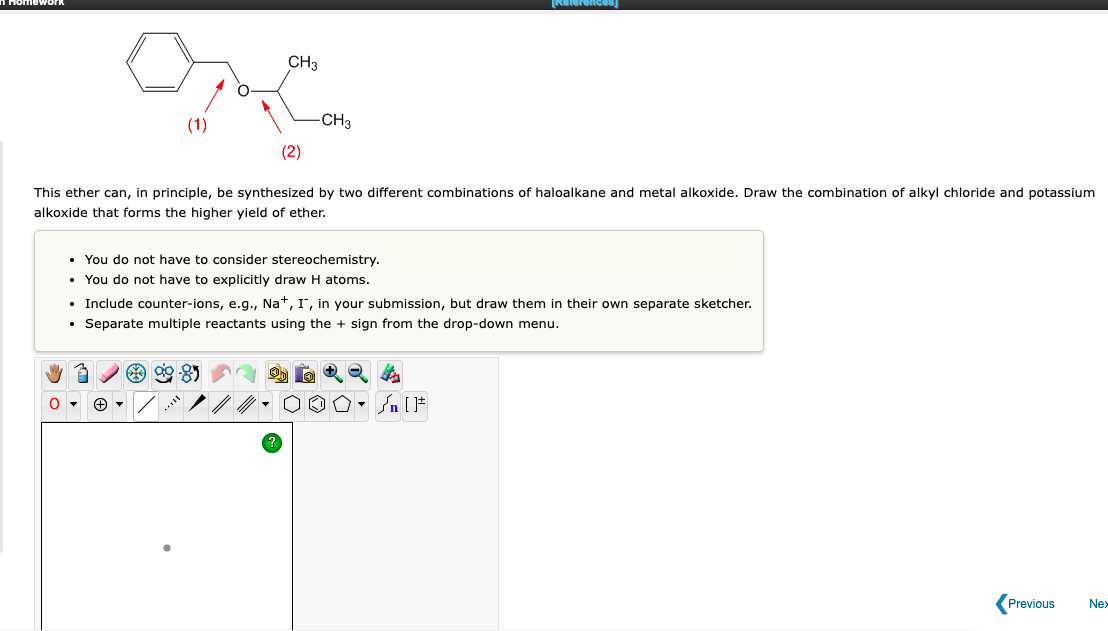1108x631 pixels.
Task: Click the Next question link
Action: tap(1098, 604)
